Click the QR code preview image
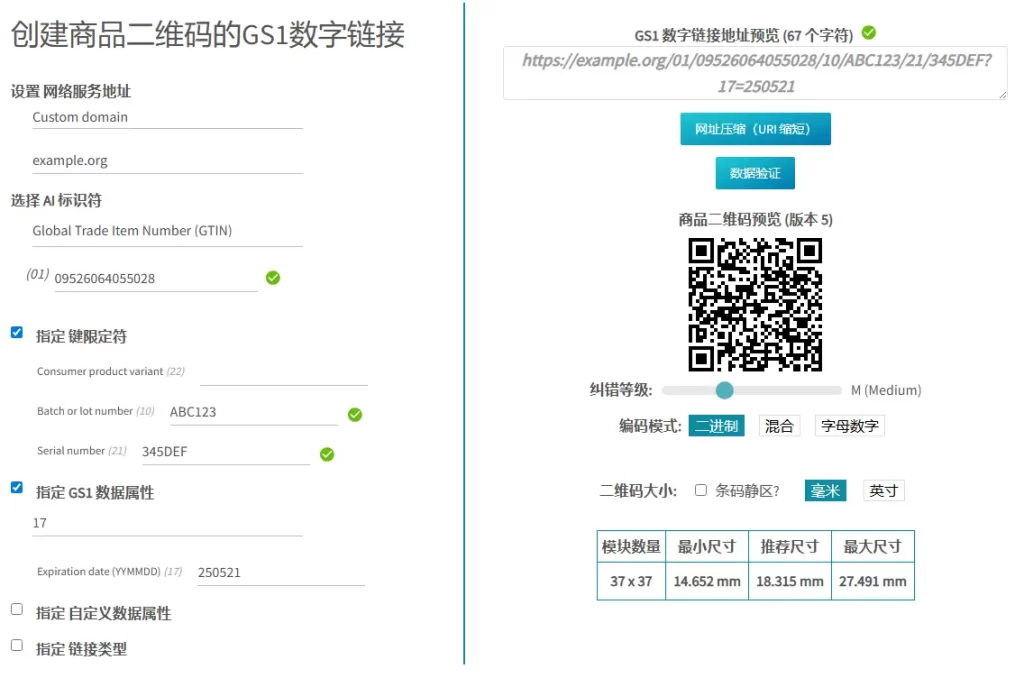Image resolution: width=1024 pixels, height=678 pixels. (755, 305)
